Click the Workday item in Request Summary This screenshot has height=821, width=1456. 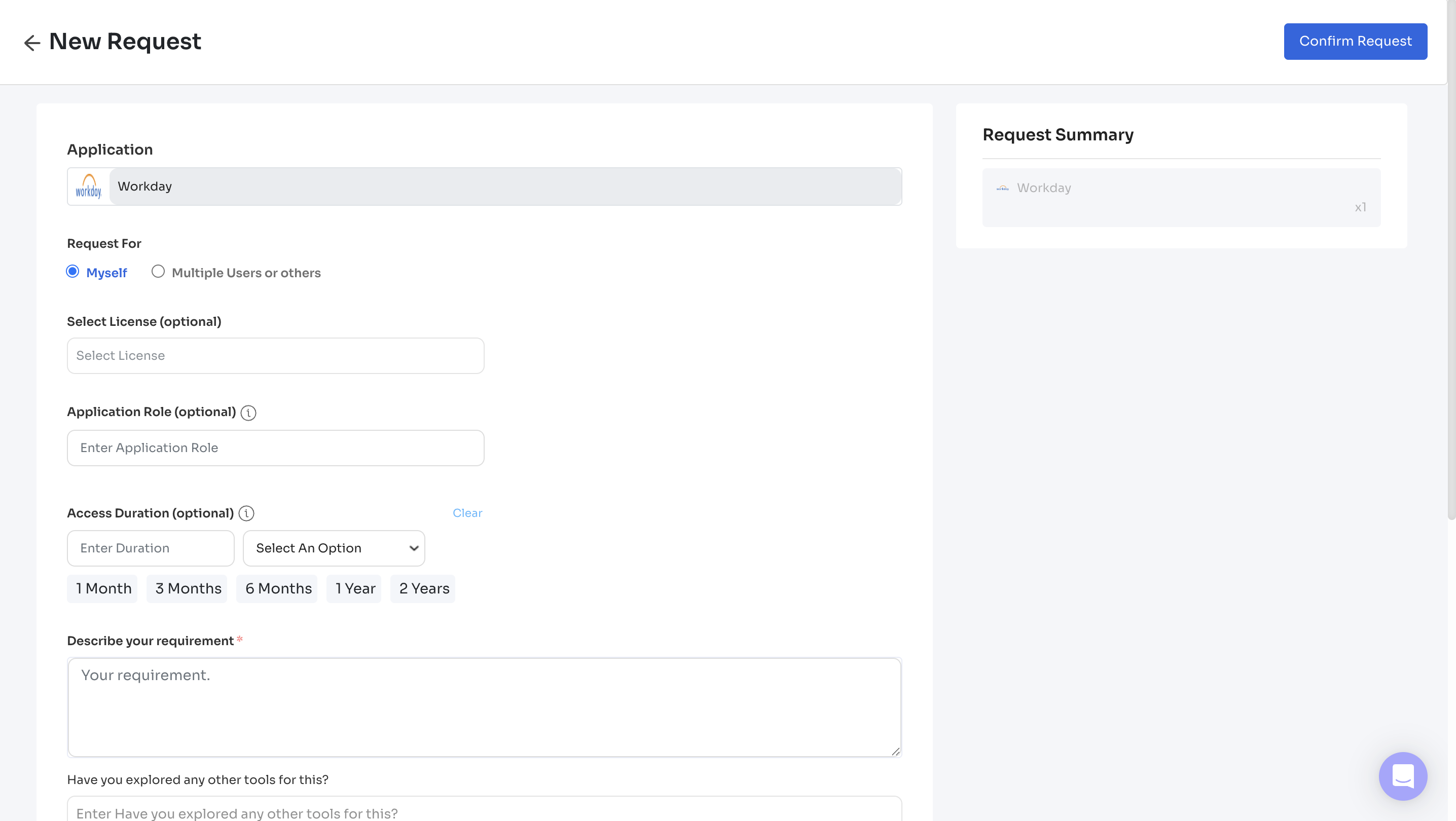pos(1181,198)
